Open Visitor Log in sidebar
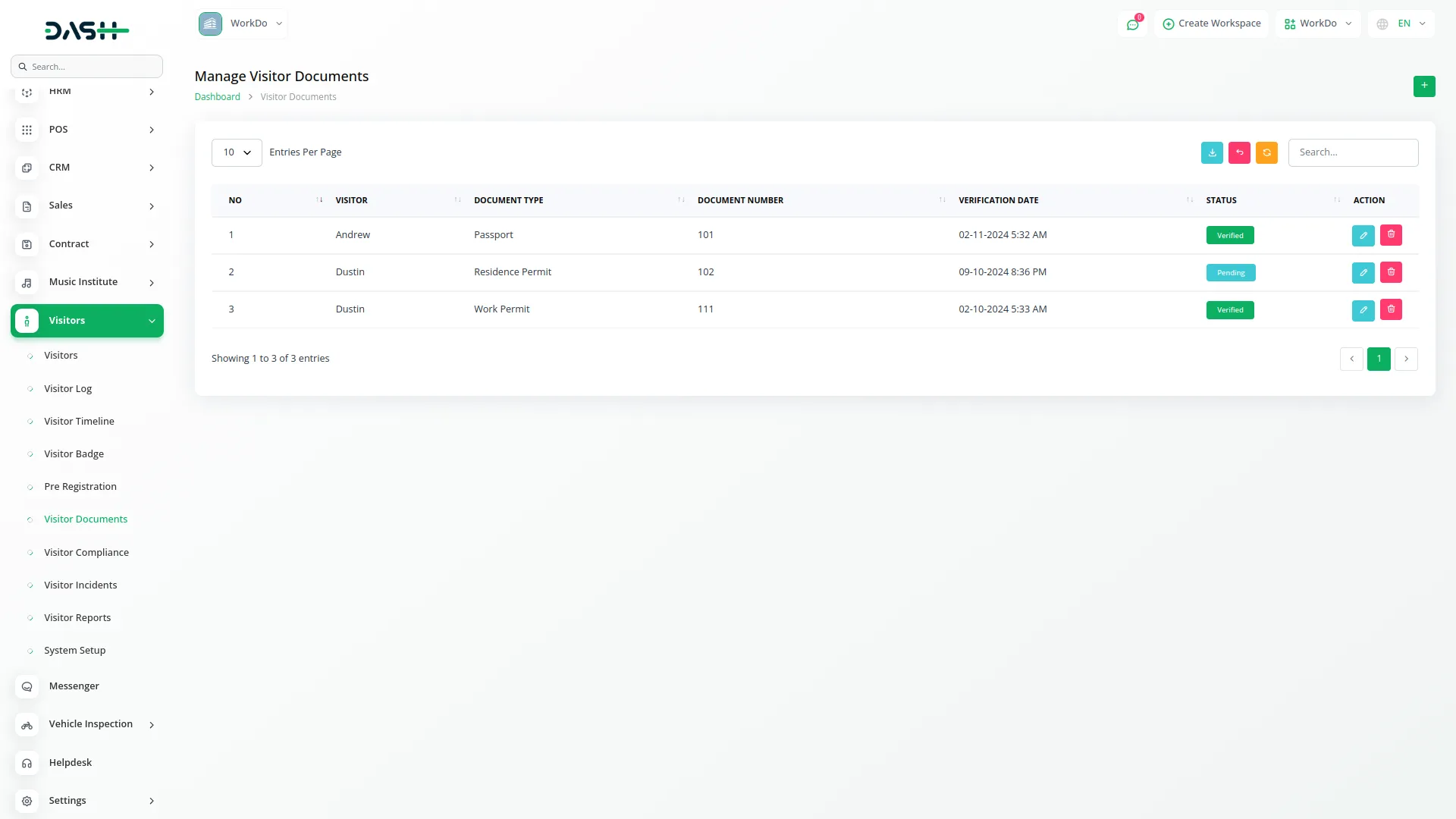This screenshot has height=819, width=1456. (67, 388)
